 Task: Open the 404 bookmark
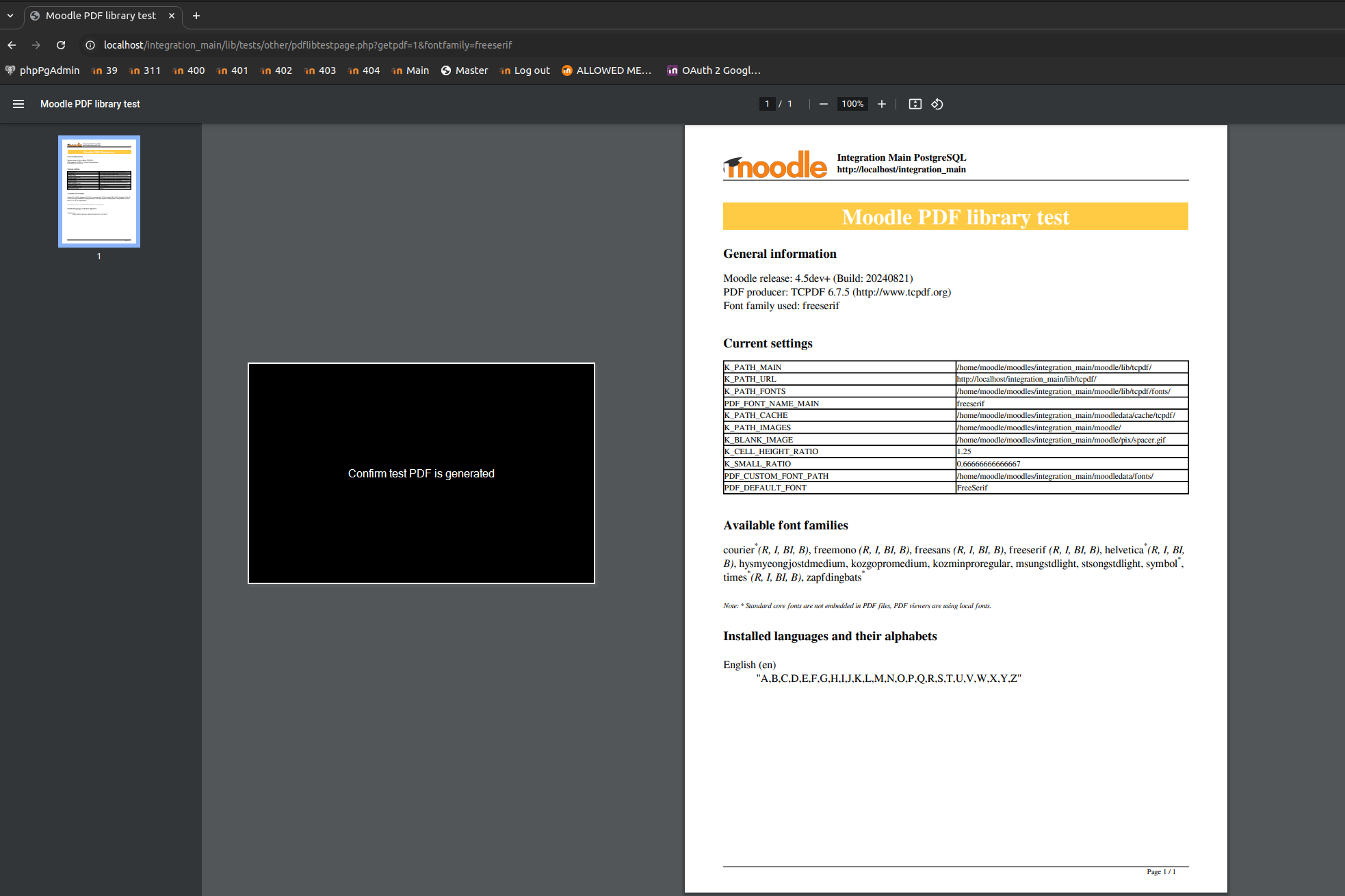[364, 70]
